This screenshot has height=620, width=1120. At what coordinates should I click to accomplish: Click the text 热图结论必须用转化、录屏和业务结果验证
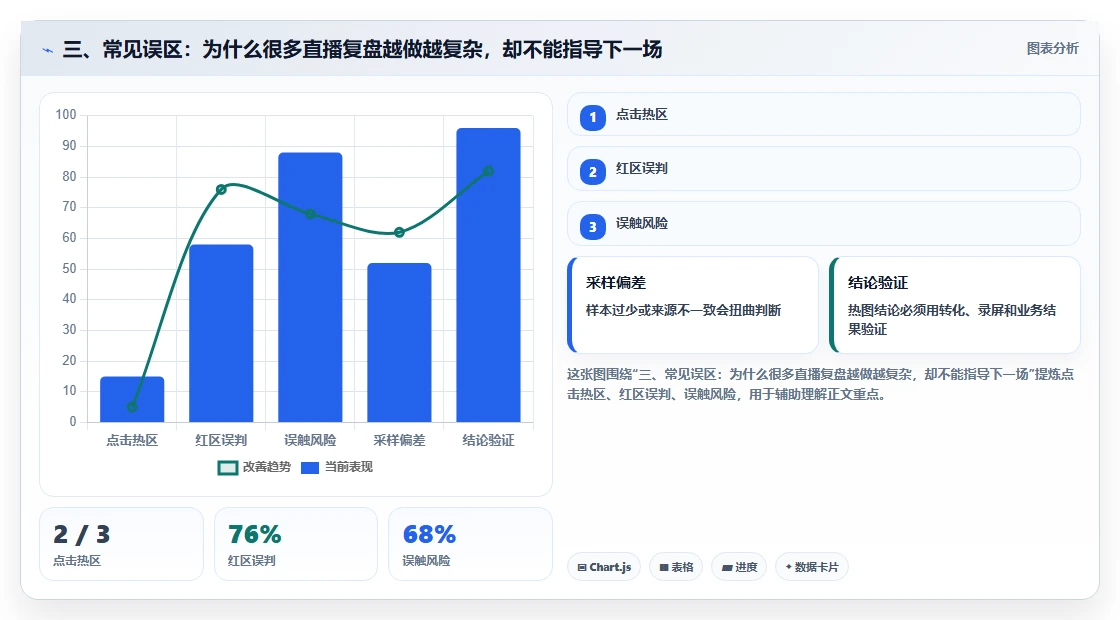pyautogui.click(x=951, y=320)
